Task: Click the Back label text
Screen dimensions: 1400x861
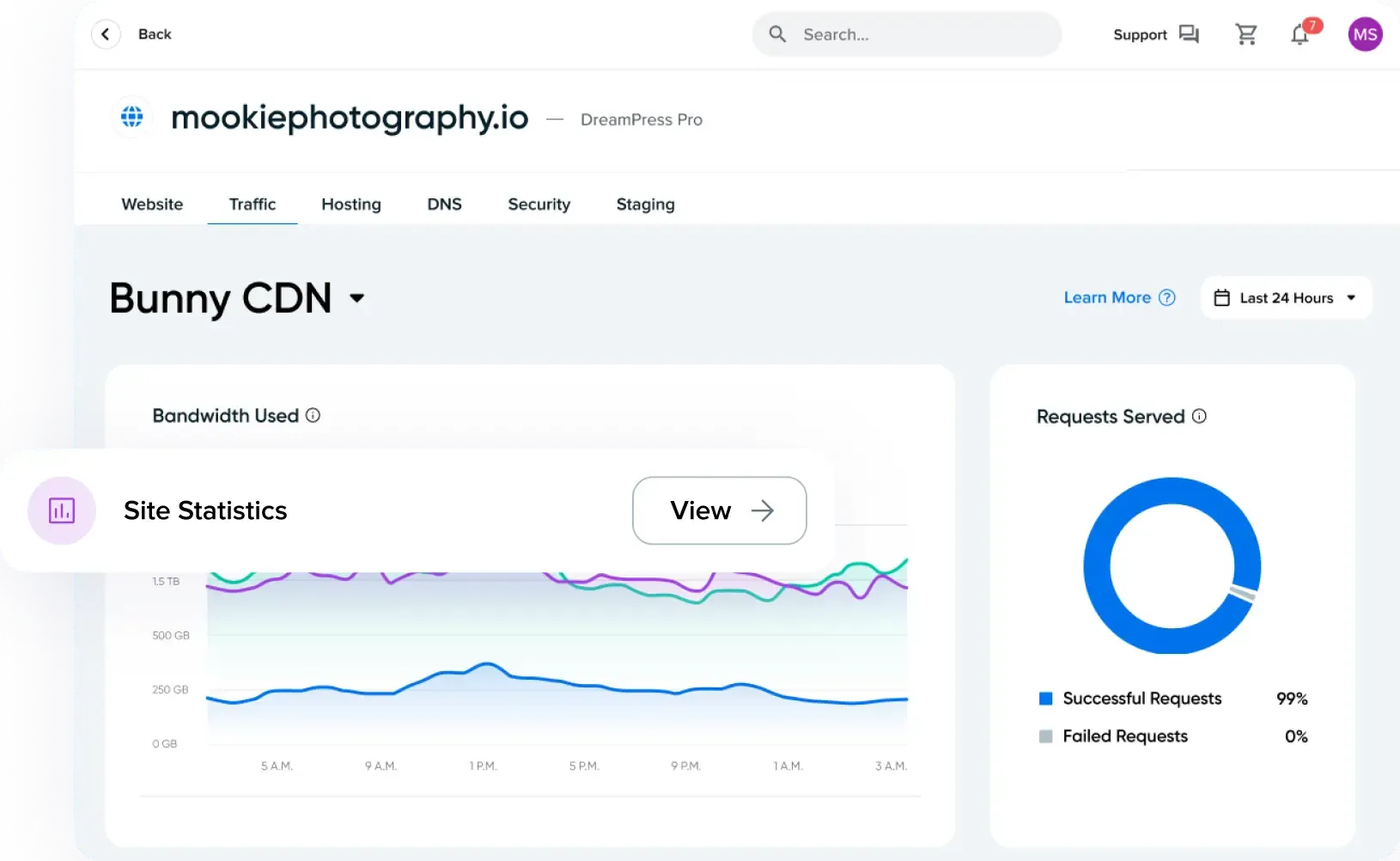Action: pos(155,34)
